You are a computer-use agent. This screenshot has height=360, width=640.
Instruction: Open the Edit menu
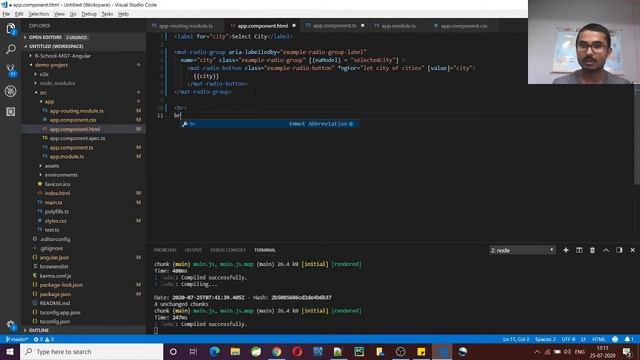(x=19, y=14)
